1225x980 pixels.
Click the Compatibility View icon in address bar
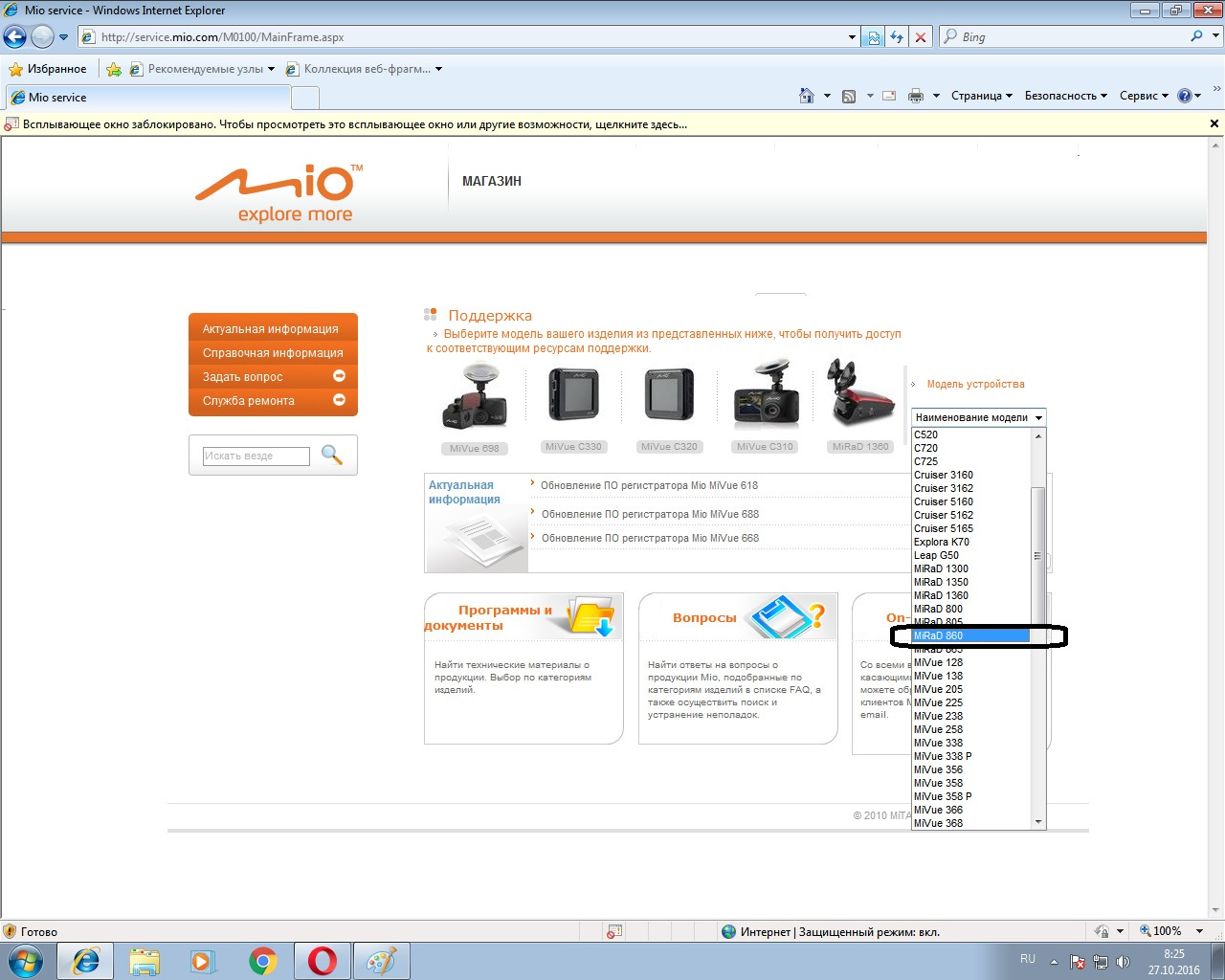pyautogui.click(x=874, y=37)
